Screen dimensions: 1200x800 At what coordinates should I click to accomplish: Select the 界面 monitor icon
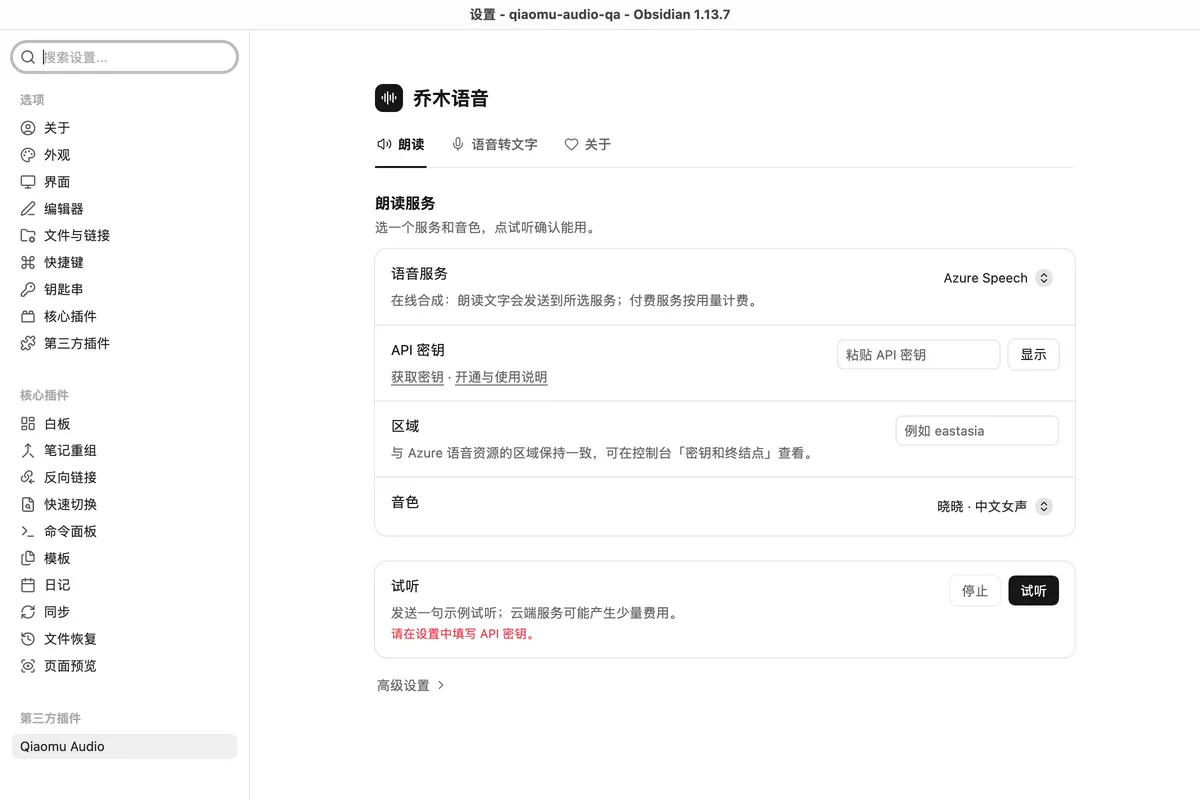pyautogui.click(x=28, y=182)
